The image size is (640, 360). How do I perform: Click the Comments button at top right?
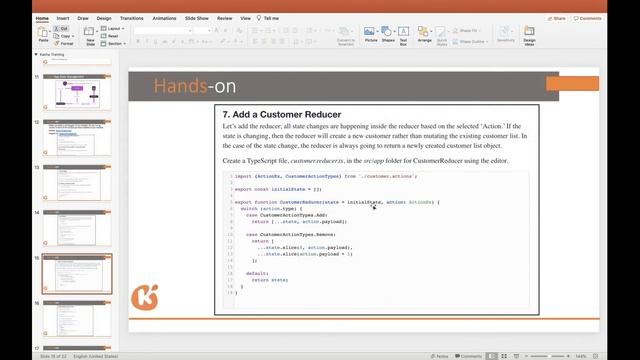pos(587,18)
